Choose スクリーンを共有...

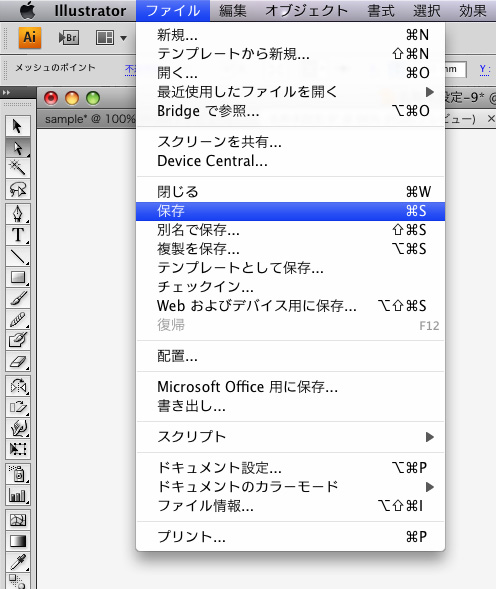pos(290,142)
